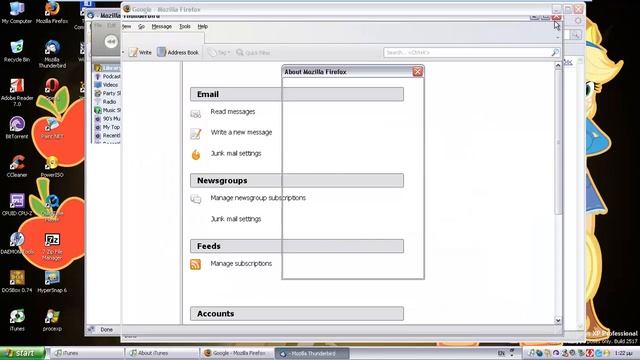This screenshot has width=640, height=360.
Task: Click the Windows Start button
Action: [22, 353]
